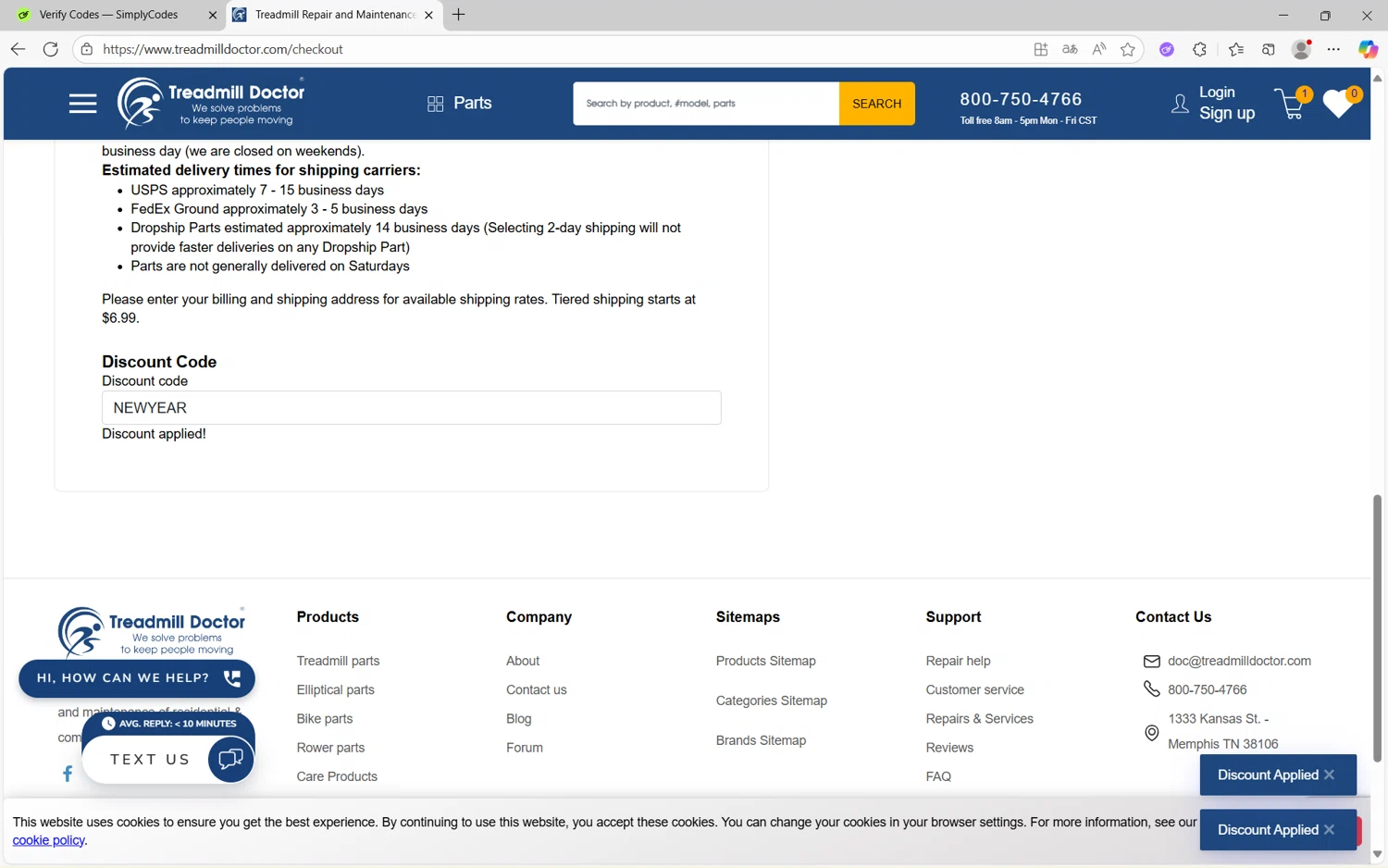Click the Discount code input field
The image size is (1388, 868).
tap(412, 408)
